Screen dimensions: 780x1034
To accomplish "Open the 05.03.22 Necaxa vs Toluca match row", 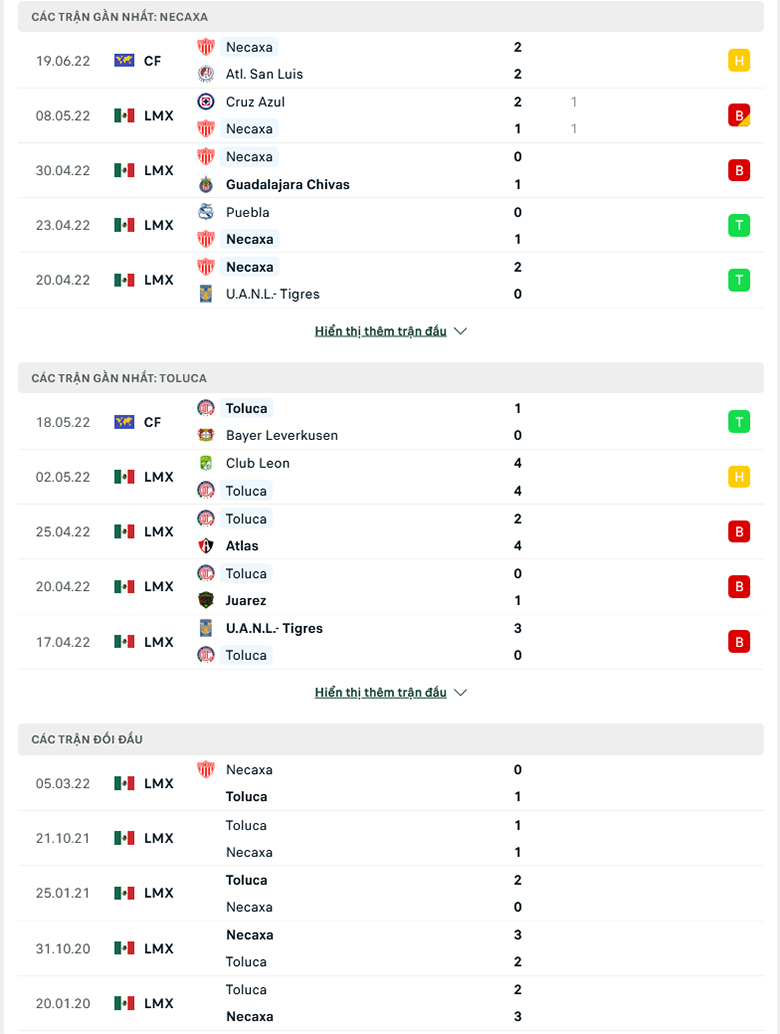I will tap(391, 783).
